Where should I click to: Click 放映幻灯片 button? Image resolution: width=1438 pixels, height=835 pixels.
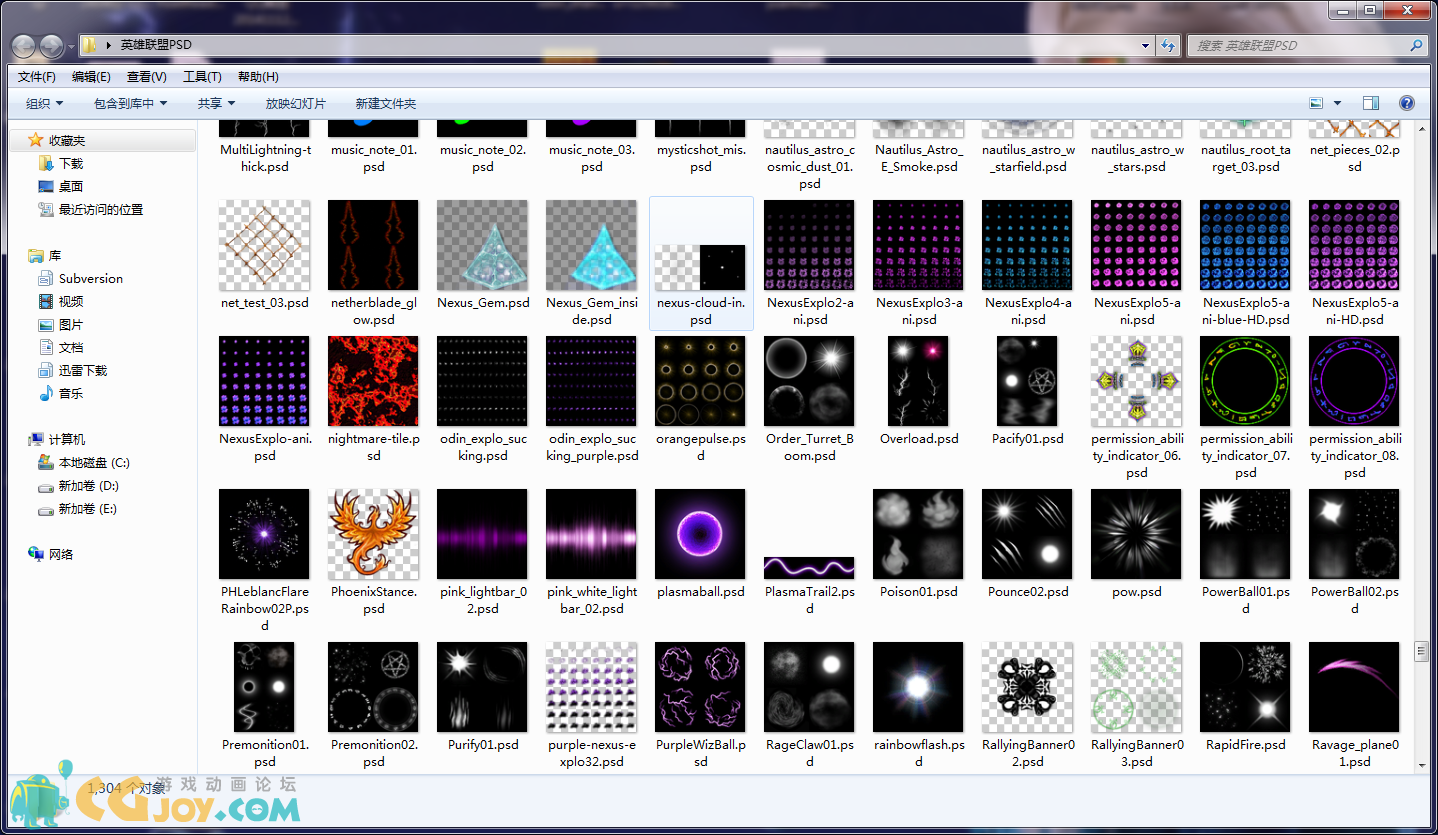point(295,103)
